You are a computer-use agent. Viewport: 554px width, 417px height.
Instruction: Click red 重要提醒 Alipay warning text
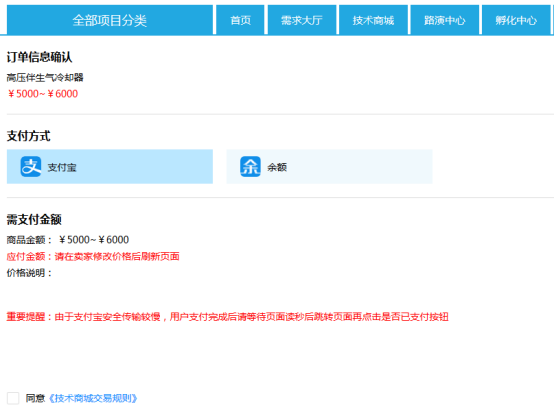click(228, 317)
